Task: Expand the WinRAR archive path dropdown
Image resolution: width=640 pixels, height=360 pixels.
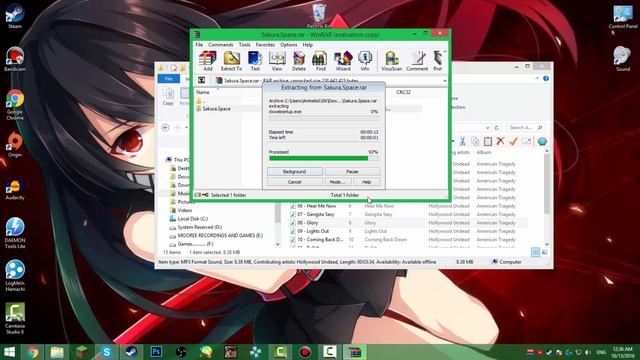Action: [x=444, y=80]
